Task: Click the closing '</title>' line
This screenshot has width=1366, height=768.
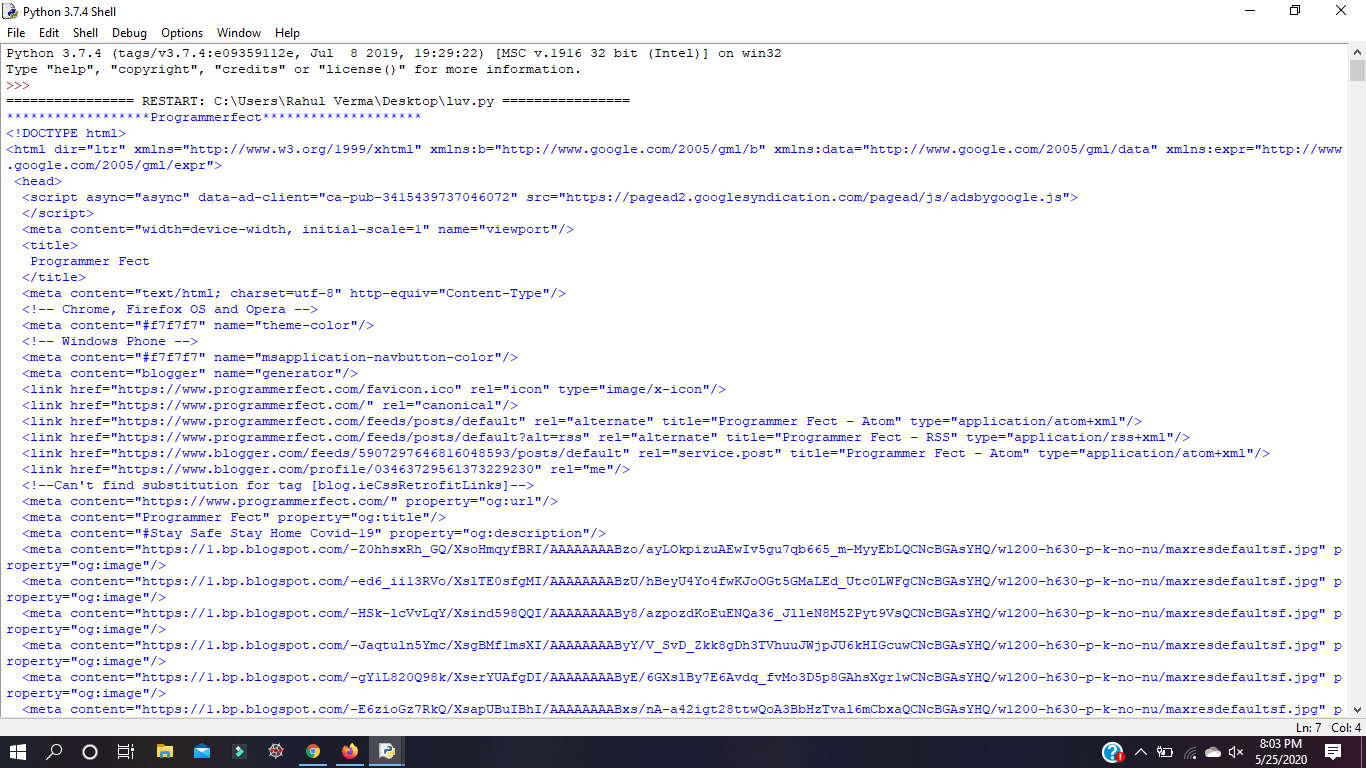Action: 54,277
